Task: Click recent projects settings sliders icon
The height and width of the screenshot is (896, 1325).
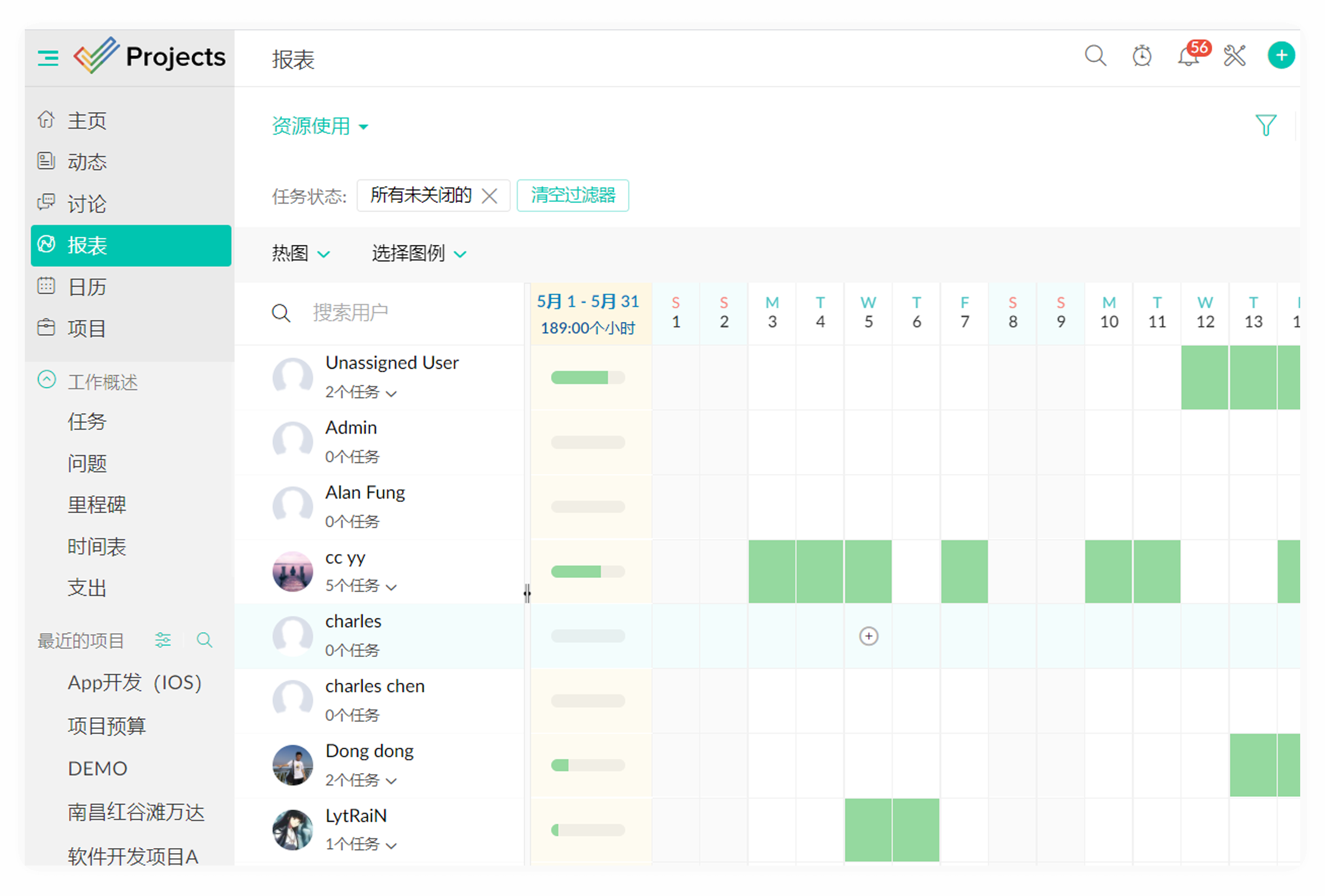Action: click(163, 640)
